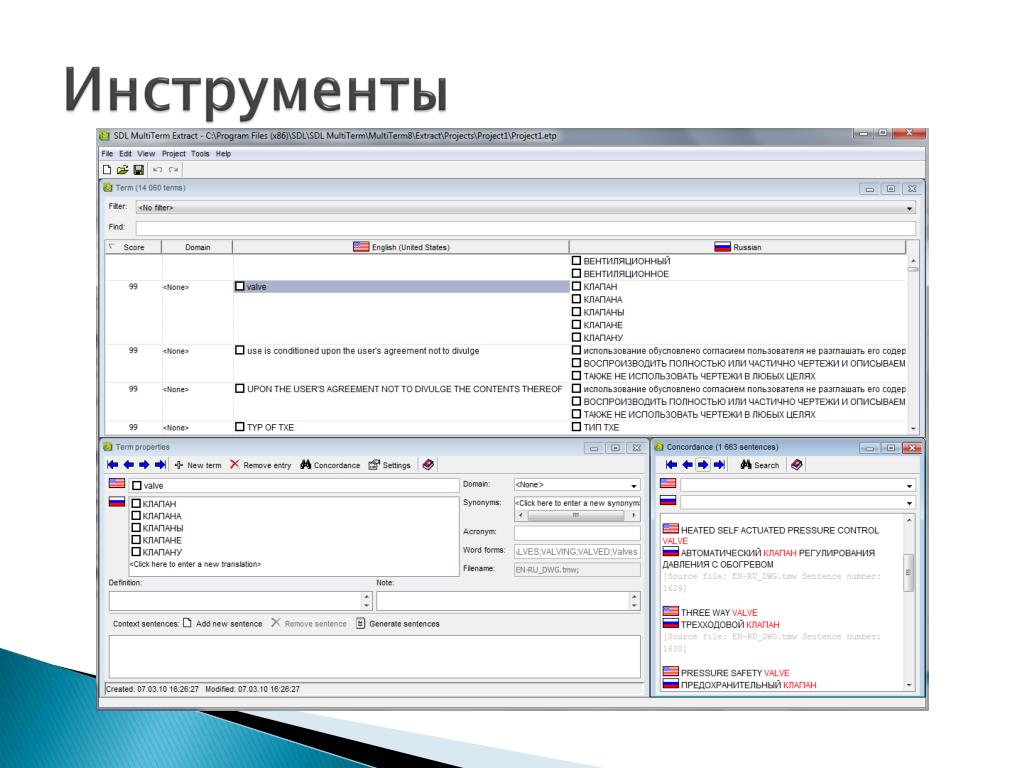Viewport: 1024px width, 768px height.
Task: Click the Russian column header
Action: 737,248
